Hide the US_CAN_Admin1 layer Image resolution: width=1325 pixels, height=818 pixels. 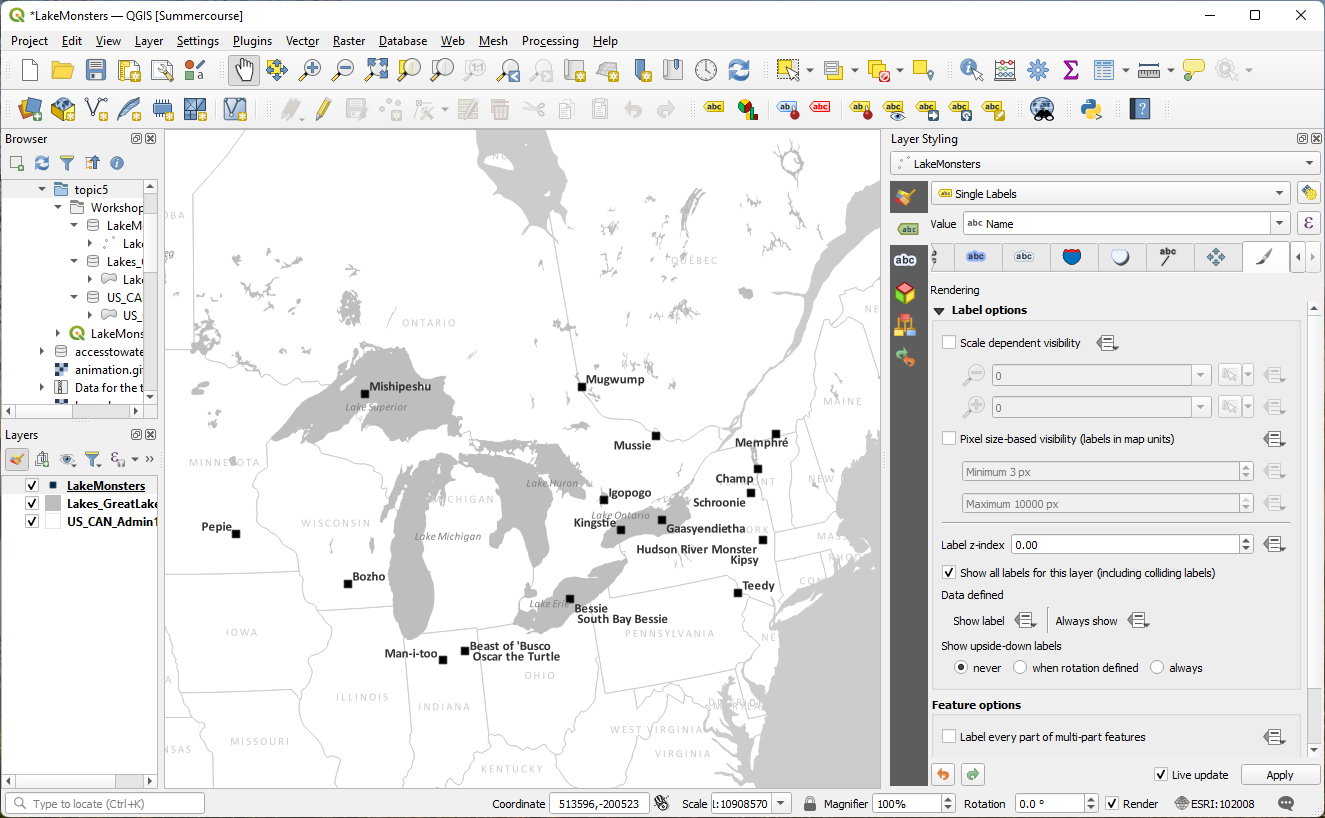31,521
